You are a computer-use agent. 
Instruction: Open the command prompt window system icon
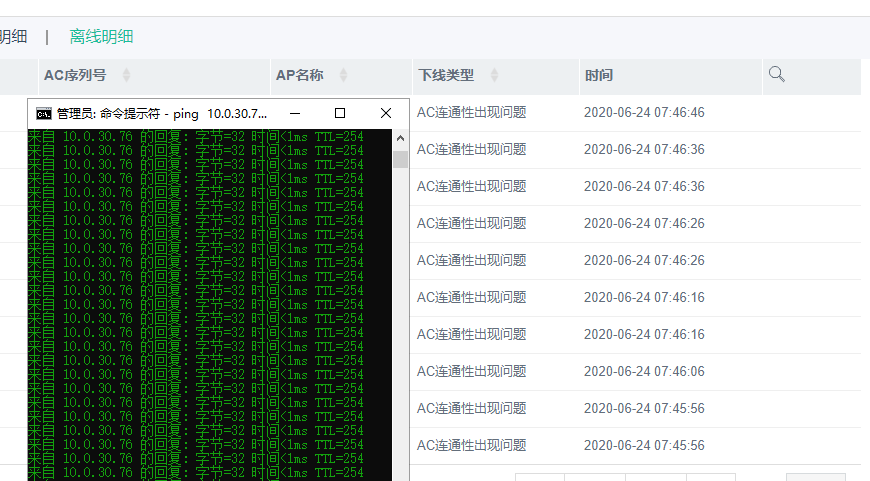(x=44, y=114)
